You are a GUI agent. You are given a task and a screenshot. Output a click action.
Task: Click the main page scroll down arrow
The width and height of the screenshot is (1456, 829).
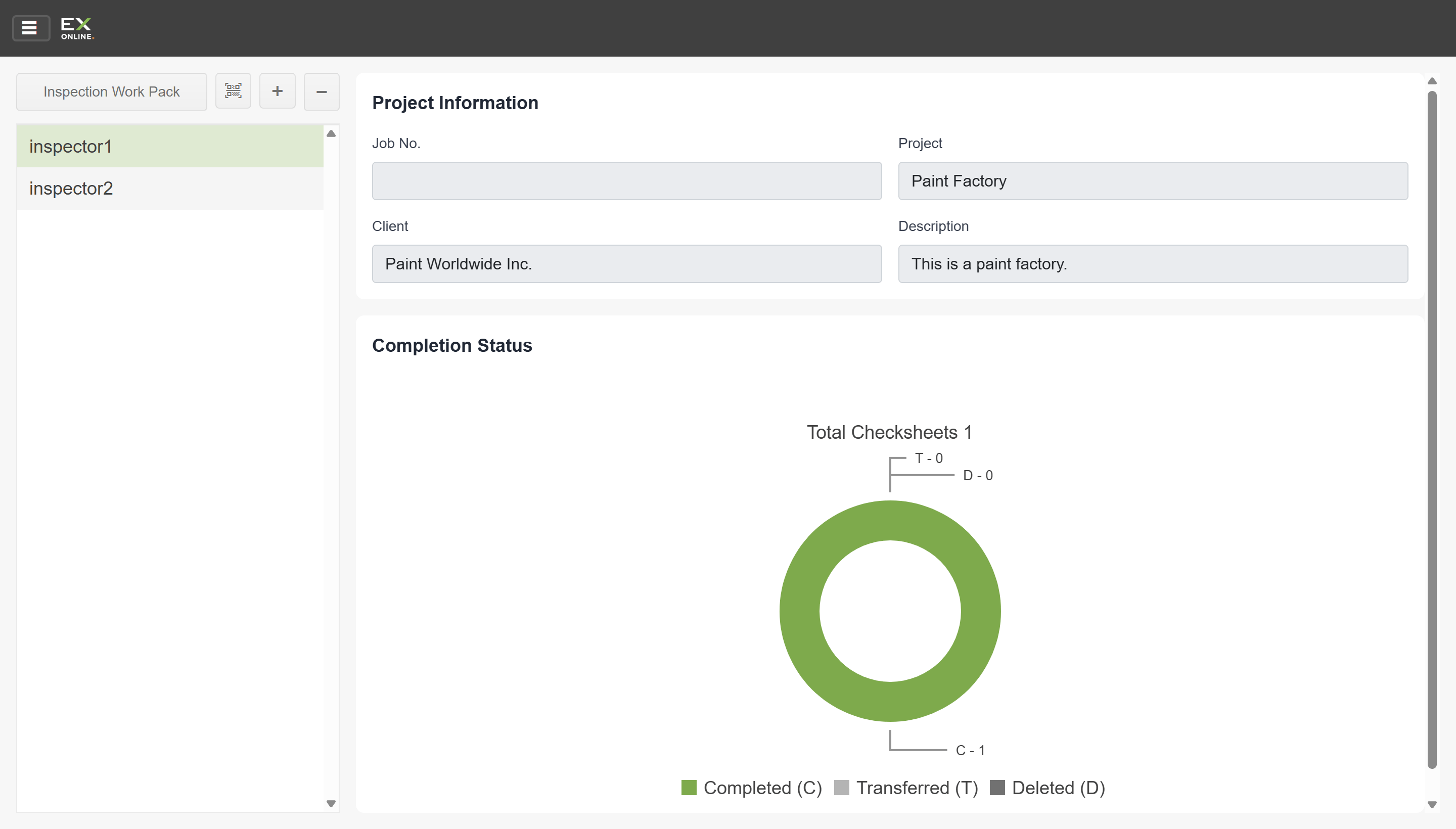(1432, 805)
